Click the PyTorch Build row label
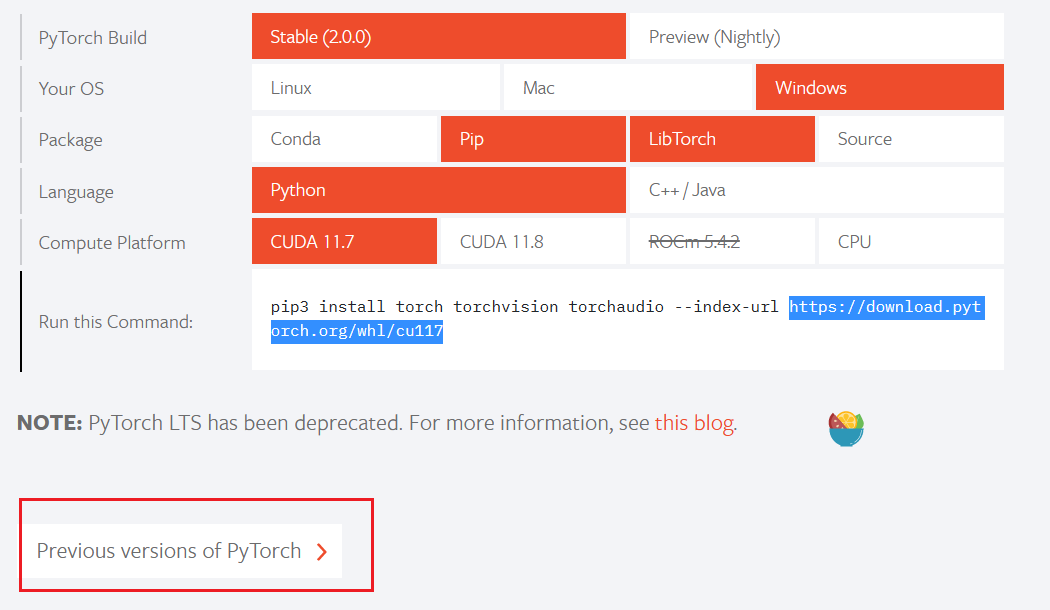 click(x=92, y=37)
